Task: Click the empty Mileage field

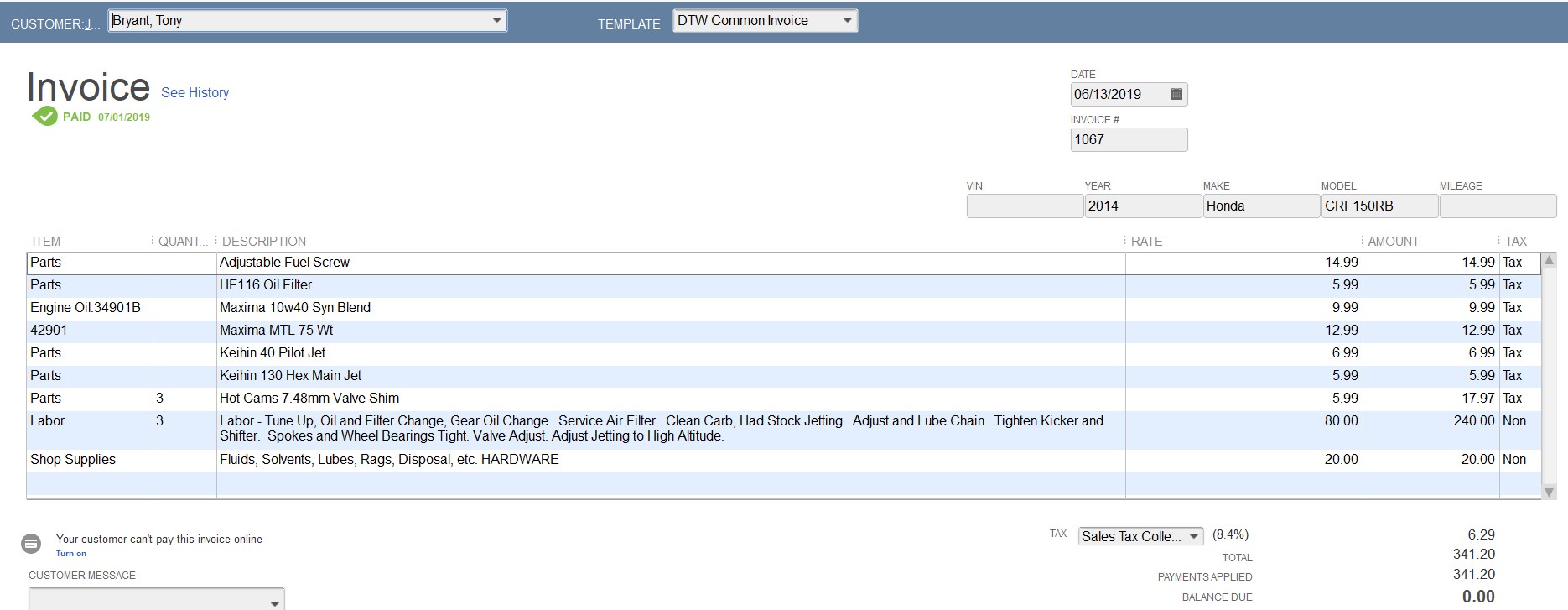Action: point(1497,206)
